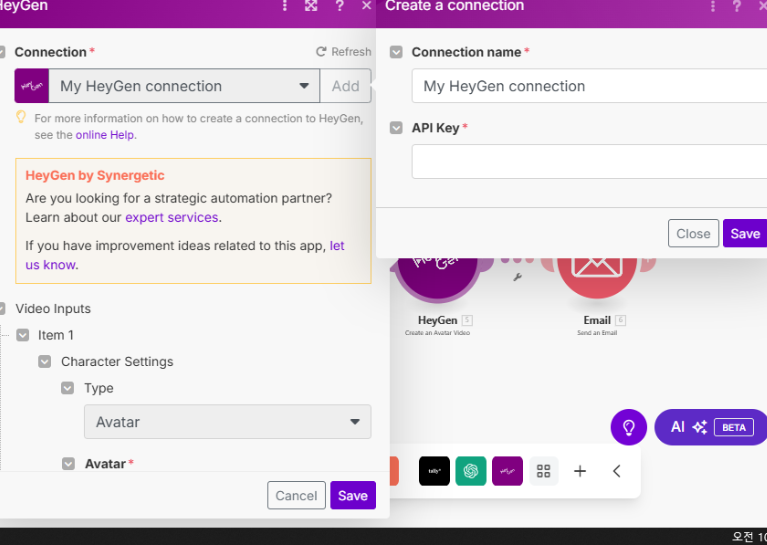
Task: Close the HeyGen module panel
Action: [366, 6]
